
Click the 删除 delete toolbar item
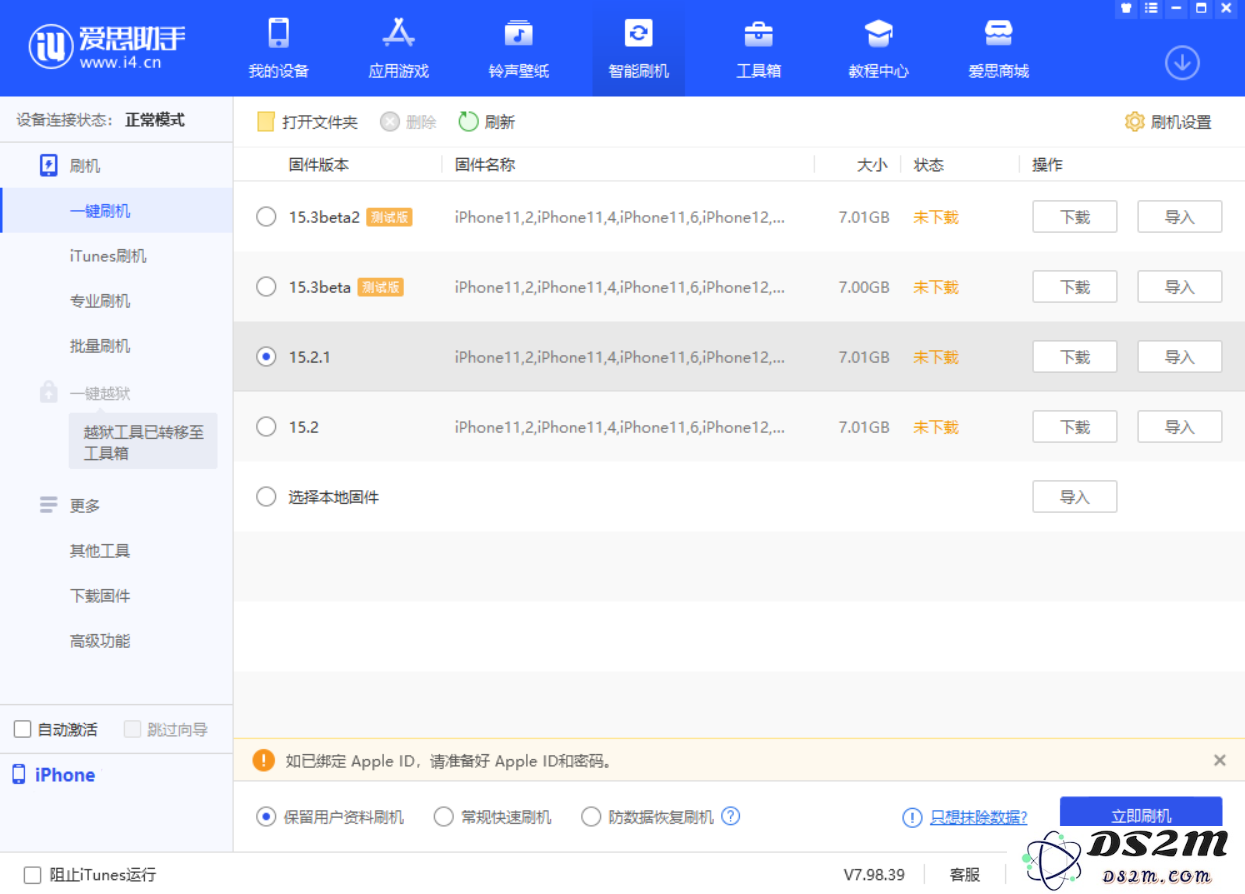pos(408,122)
